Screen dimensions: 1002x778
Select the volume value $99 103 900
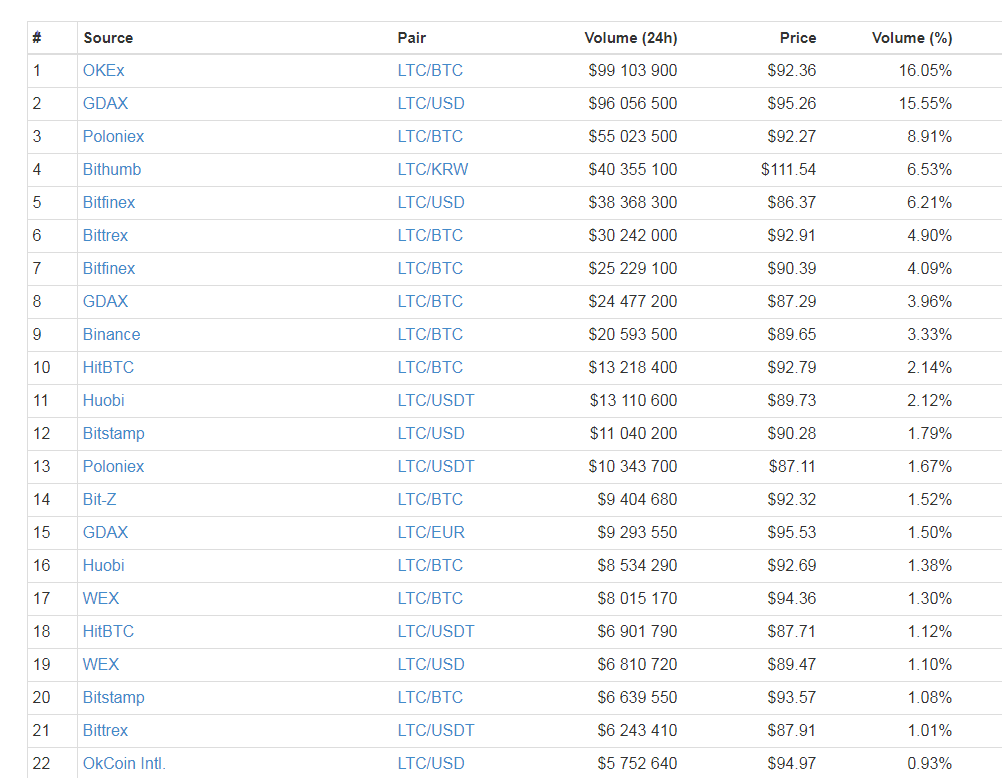[x=633, y=70]
